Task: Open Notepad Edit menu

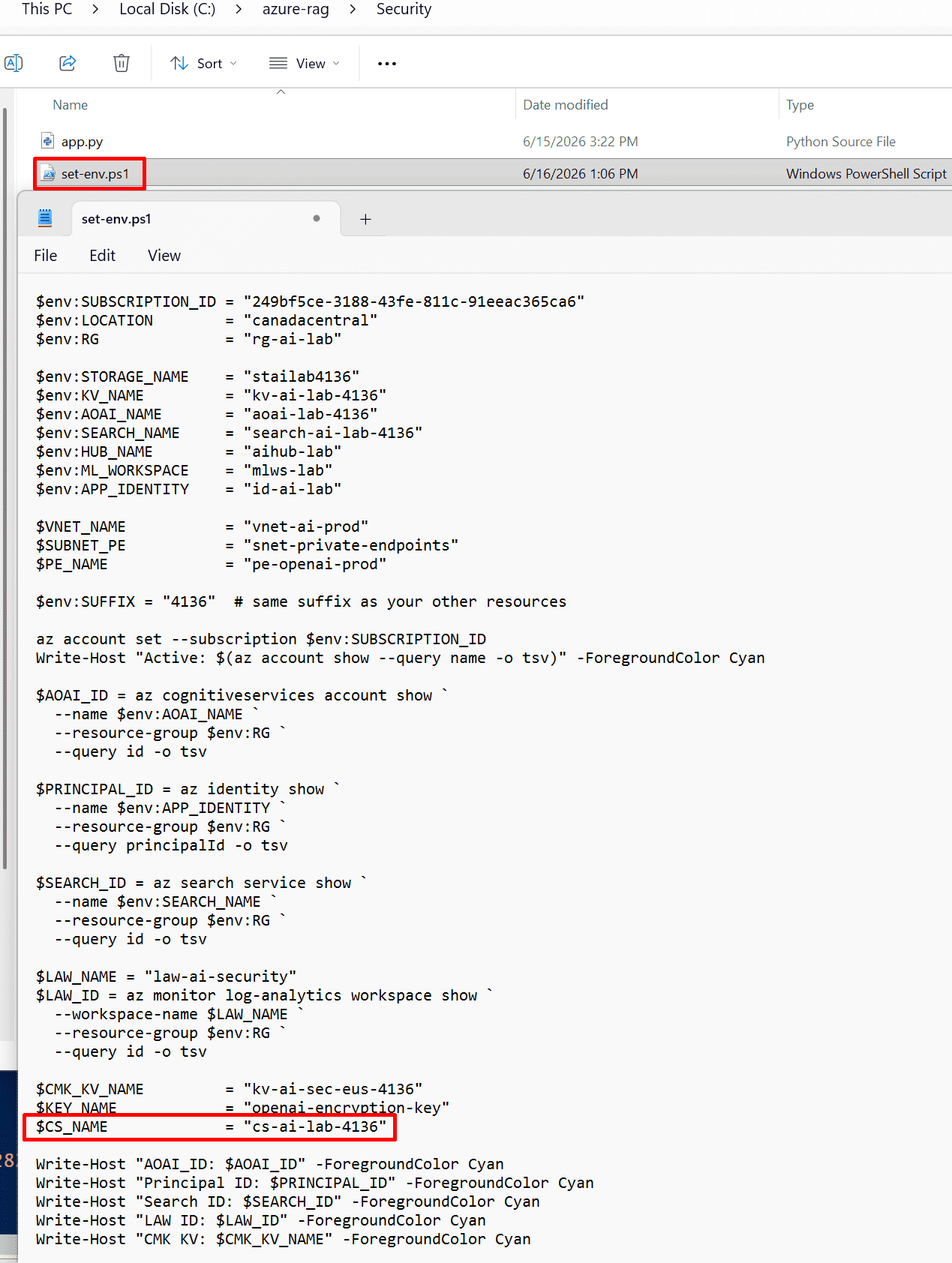Action: click(102, 256)
